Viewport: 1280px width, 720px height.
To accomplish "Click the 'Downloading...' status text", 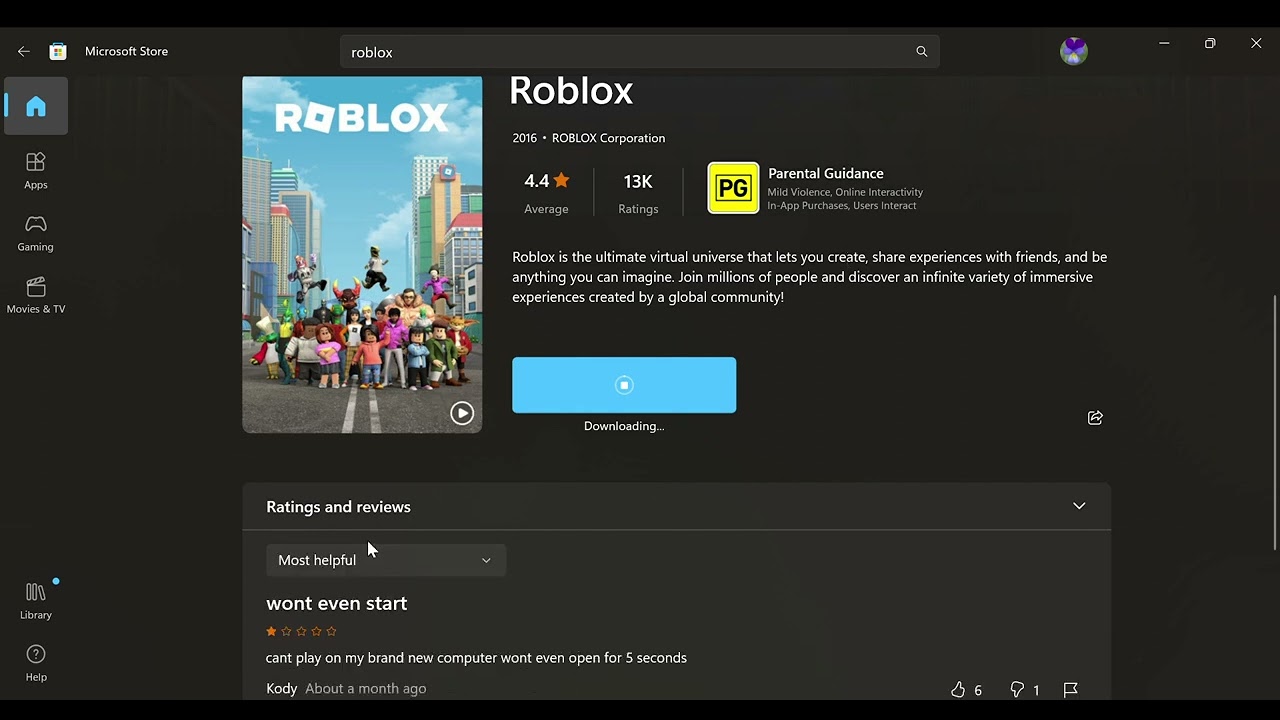I will tap(624, 426).
